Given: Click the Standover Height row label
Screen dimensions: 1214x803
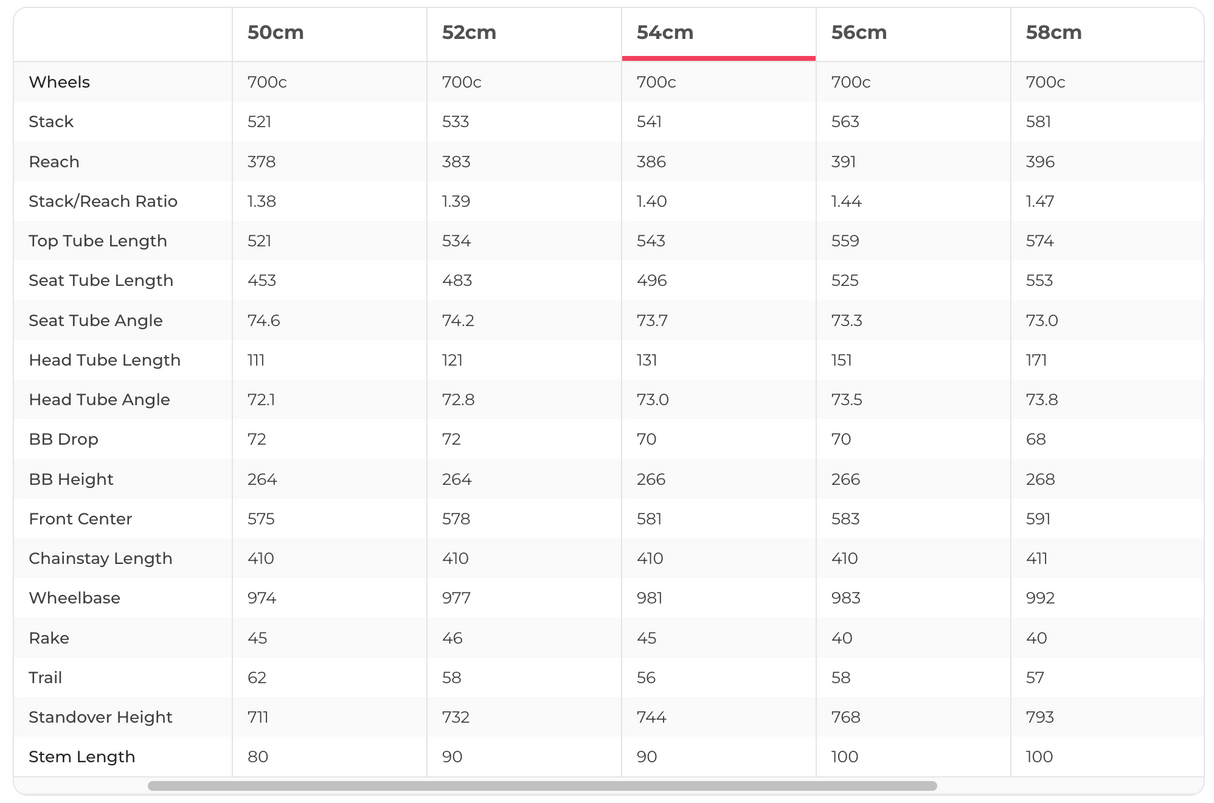Looking at the screenshot, I should (100, 717).
